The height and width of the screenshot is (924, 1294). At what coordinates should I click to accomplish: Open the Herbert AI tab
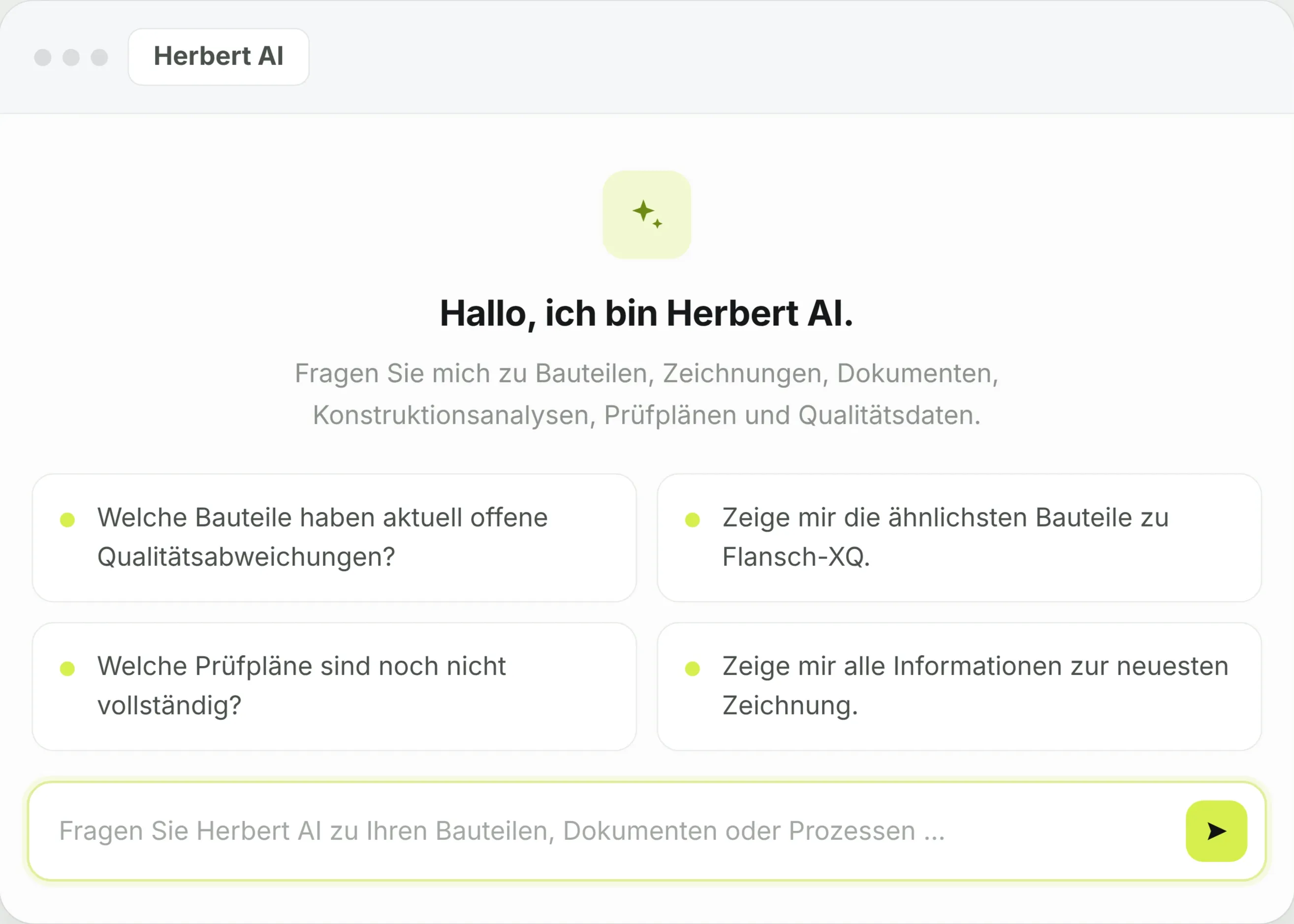point(219,57)
